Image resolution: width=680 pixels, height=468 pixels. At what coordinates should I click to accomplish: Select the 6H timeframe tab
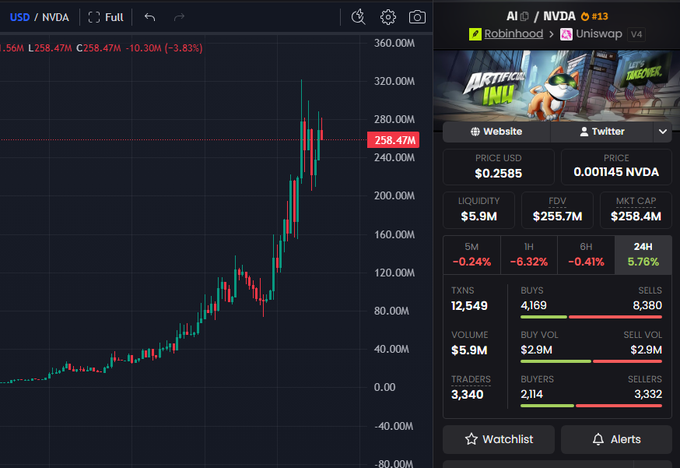click(586, 255)
